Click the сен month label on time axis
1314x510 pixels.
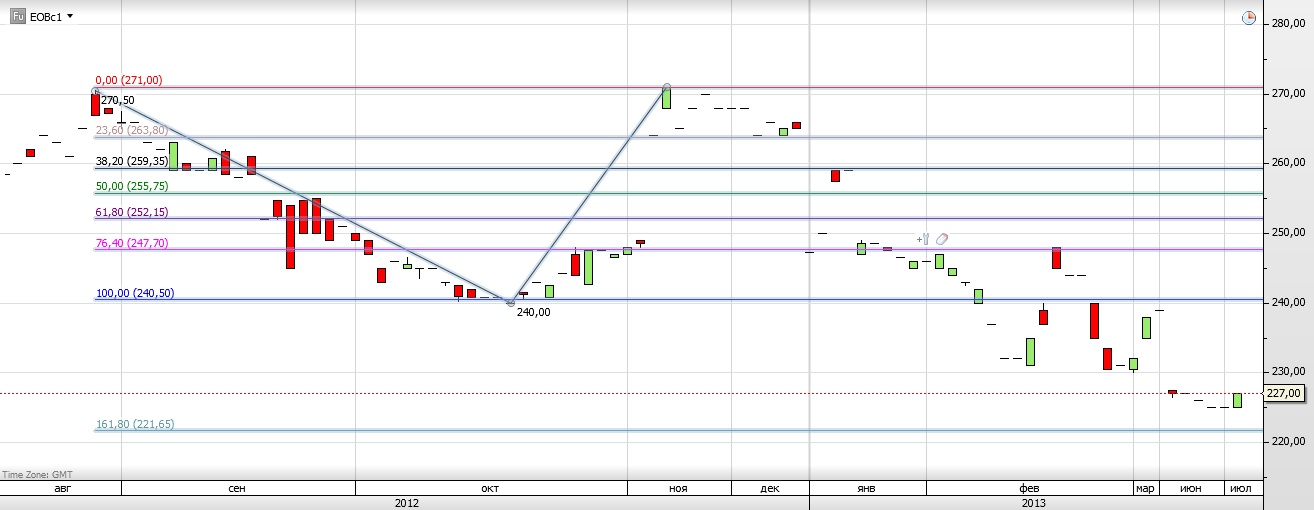click(x=238, y=488)
